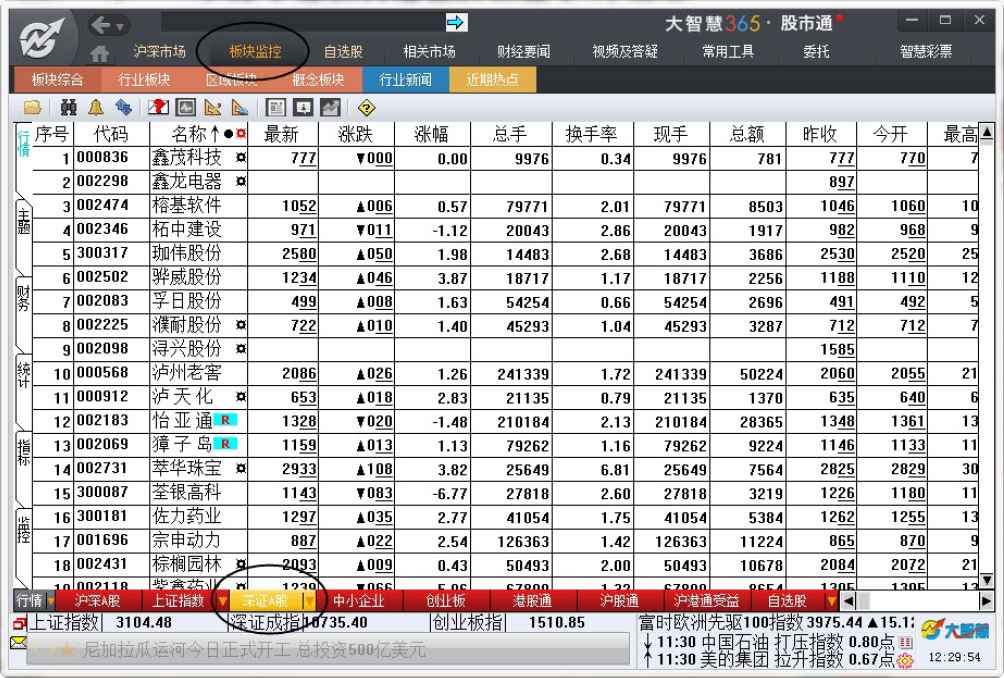Click the marker icon in 鑫茂科技 row

pyautogui.click(x=241, y=157)
